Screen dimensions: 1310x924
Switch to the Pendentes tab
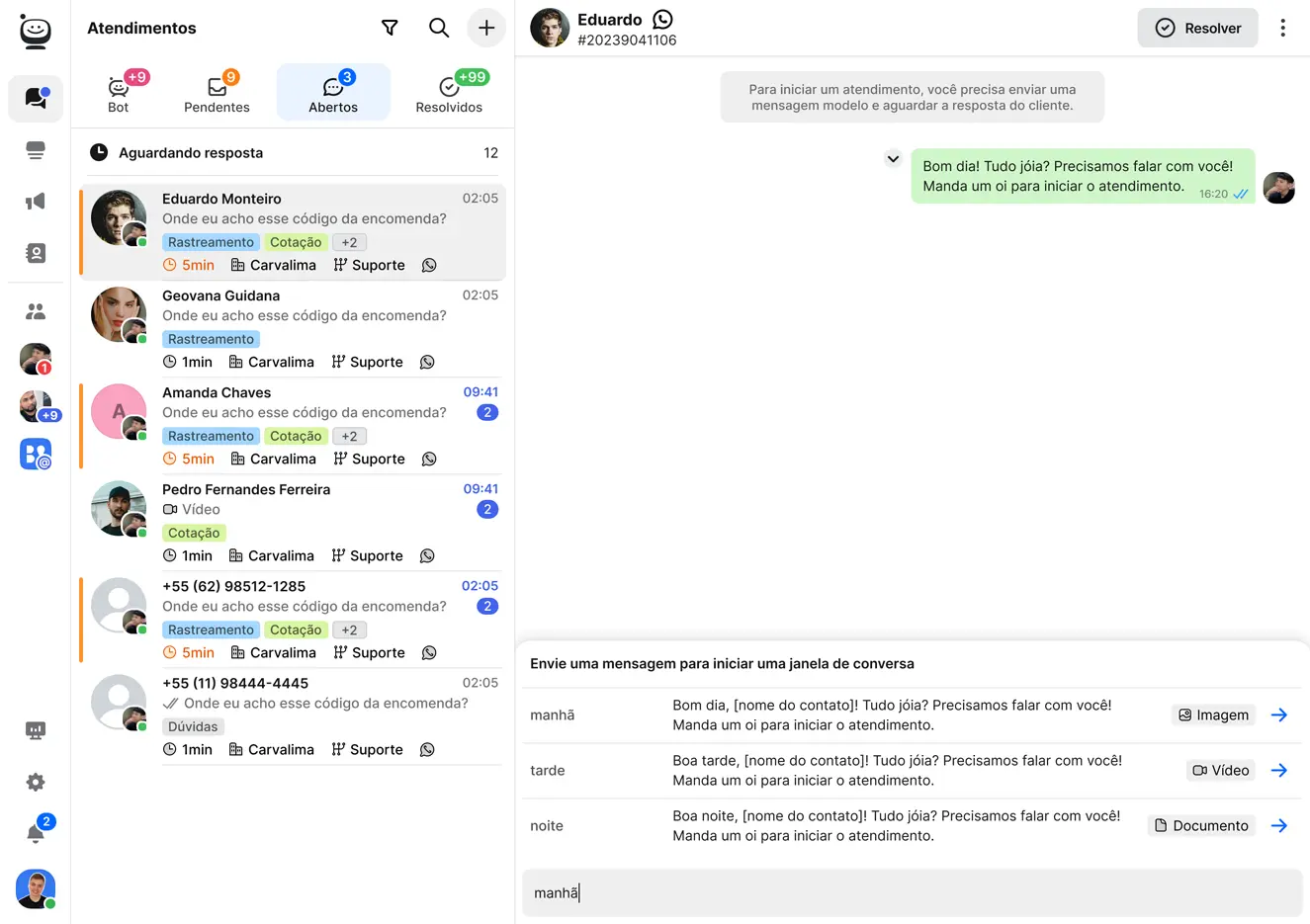click(217, 93)
